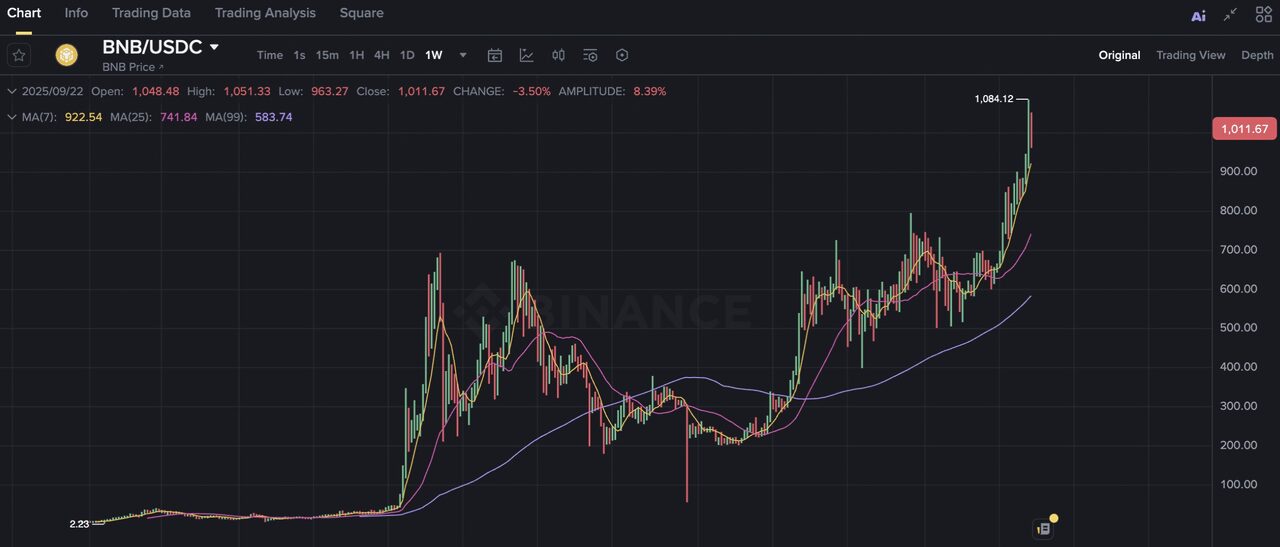The height and width of the screenshot is (547, 1280).
Task: Click the order book icon near chart bottom
Action: [x=1043, y=528]
